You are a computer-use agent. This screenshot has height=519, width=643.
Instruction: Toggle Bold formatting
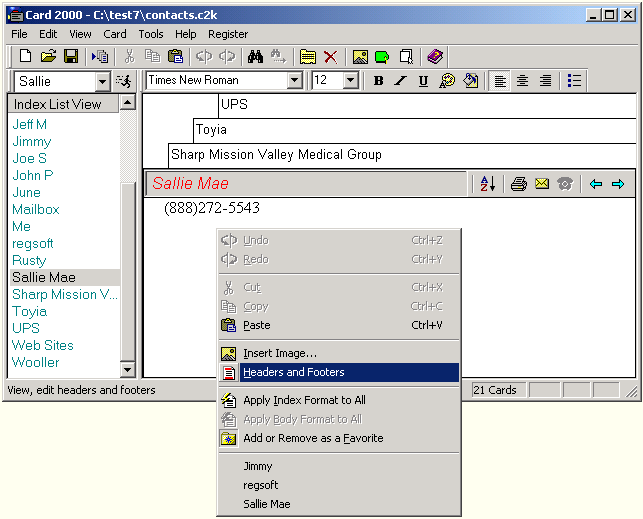tap(379, 81)
